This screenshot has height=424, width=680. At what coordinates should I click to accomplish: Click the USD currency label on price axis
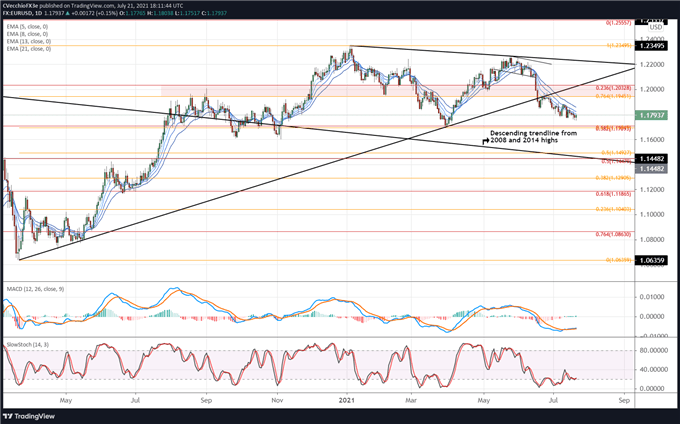click(656, 27)
